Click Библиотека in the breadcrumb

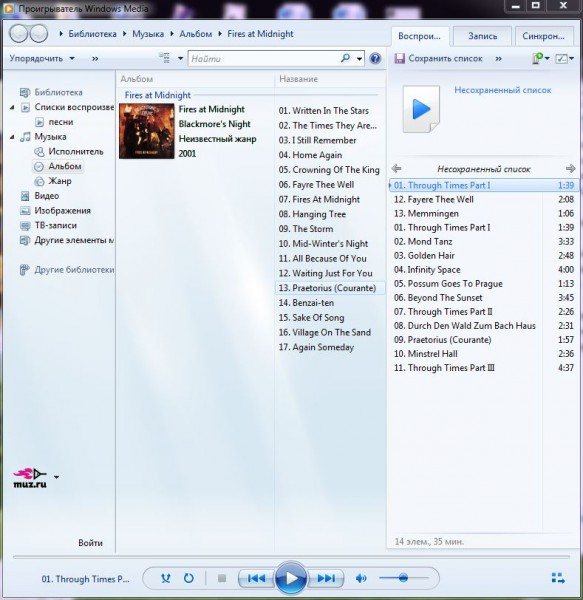tap(92, 34)
